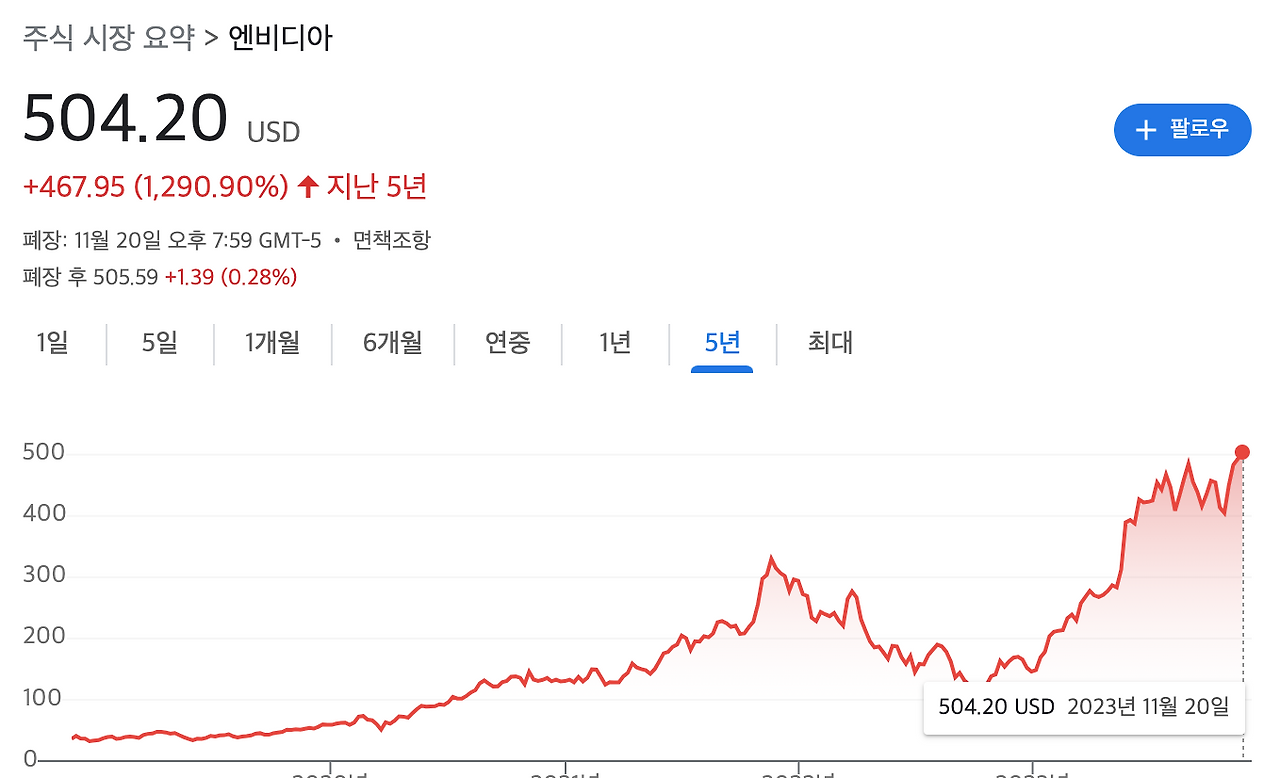Select the active 5년 range tab
Image resolution: width=1280 pixels, height=778 pixels.
click(722, 343)
